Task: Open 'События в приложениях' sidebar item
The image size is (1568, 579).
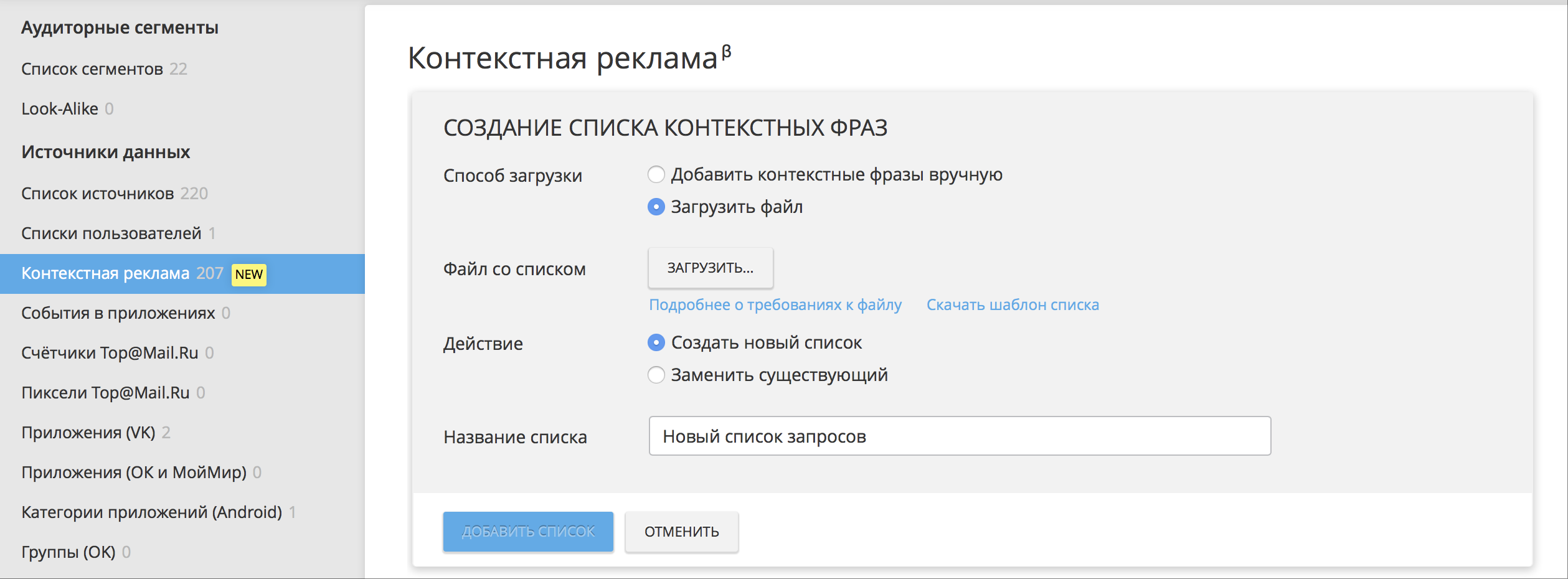Action: pyautogui.click(x=118, y=313)
